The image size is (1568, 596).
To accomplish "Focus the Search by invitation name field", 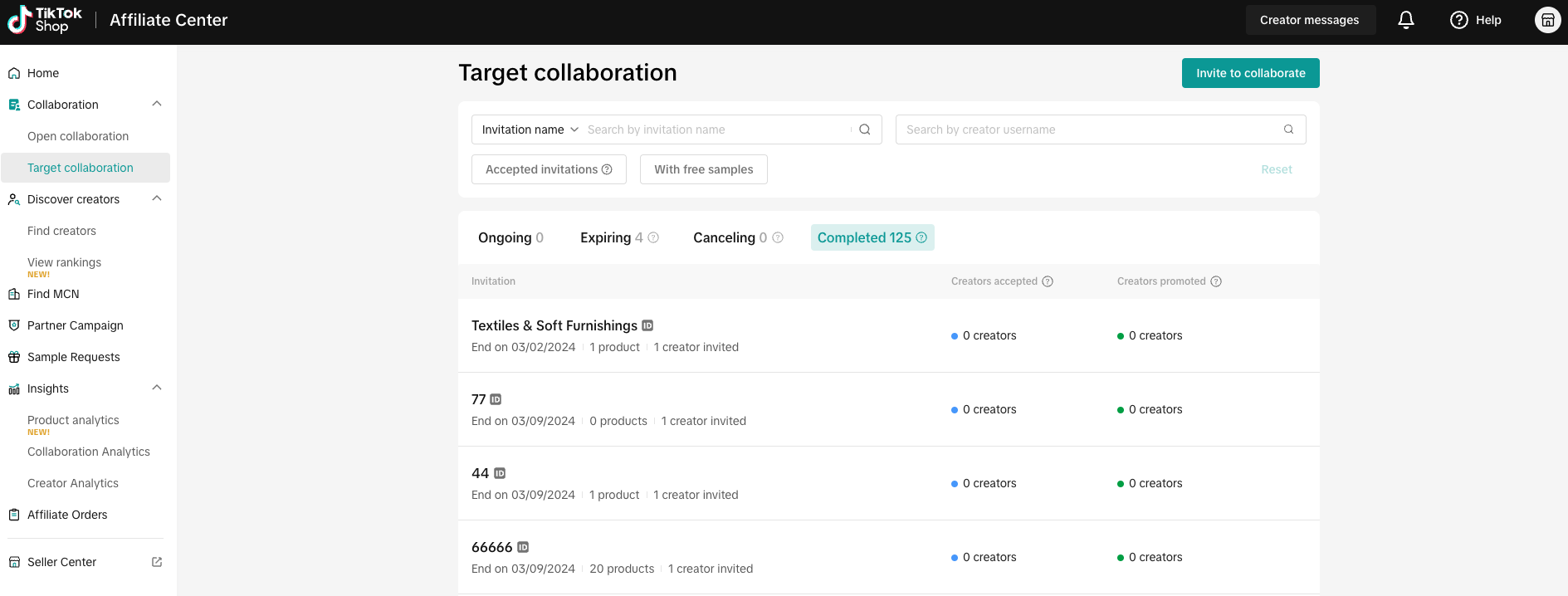I will pos(717,129).
